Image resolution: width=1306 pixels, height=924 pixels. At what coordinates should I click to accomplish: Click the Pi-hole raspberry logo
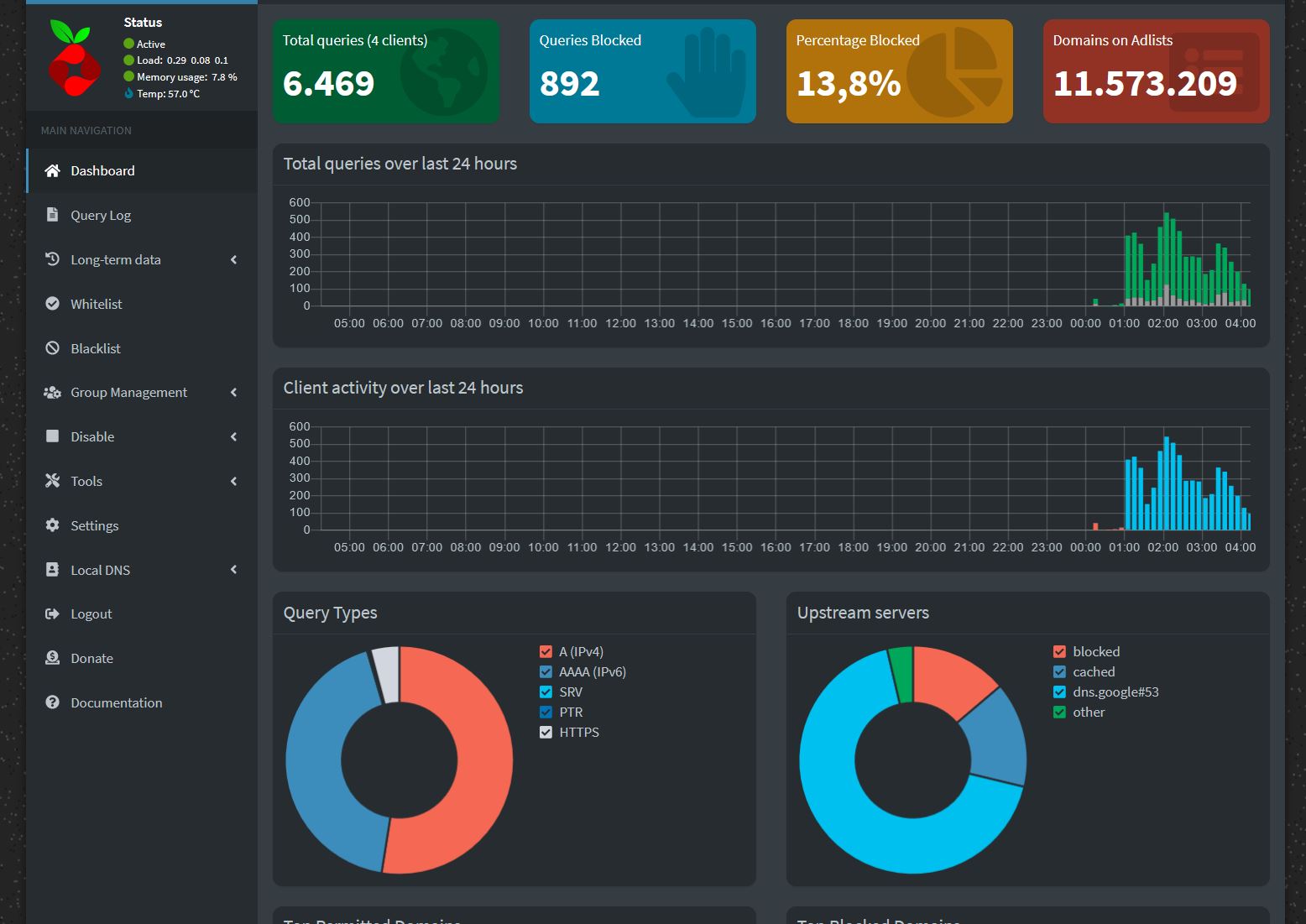pos(75,58)
